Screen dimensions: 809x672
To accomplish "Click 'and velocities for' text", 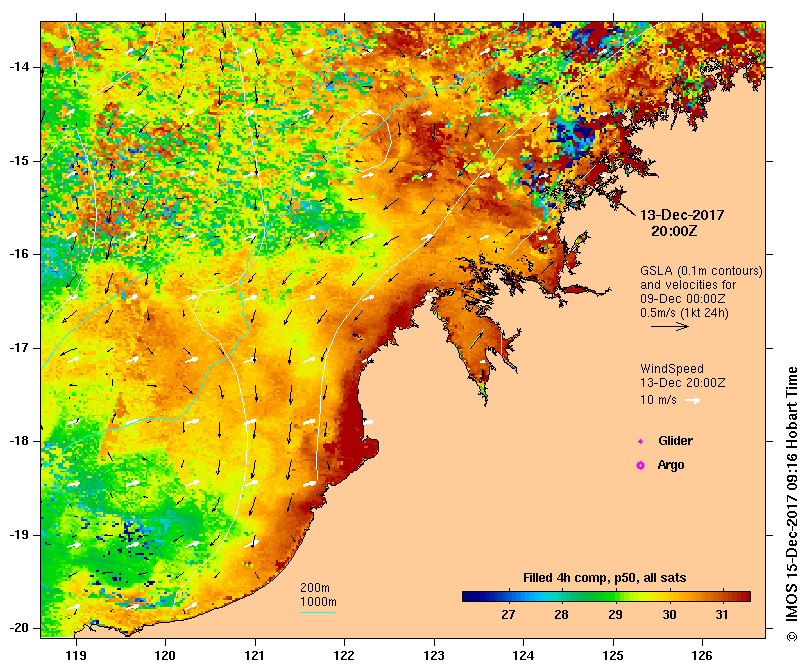I will click(x=688, y=285).
